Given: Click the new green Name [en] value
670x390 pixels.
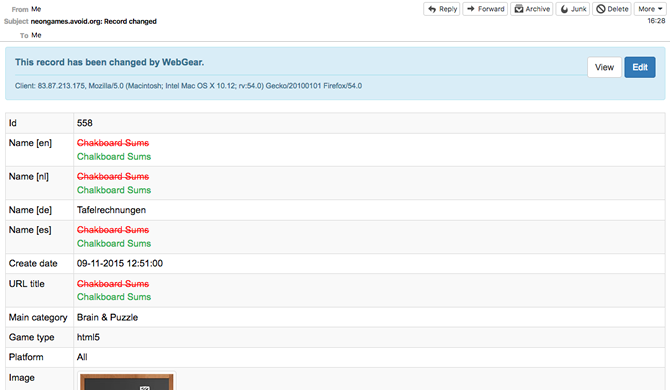Looking at the screenshot, I should [x=114, y=156].
